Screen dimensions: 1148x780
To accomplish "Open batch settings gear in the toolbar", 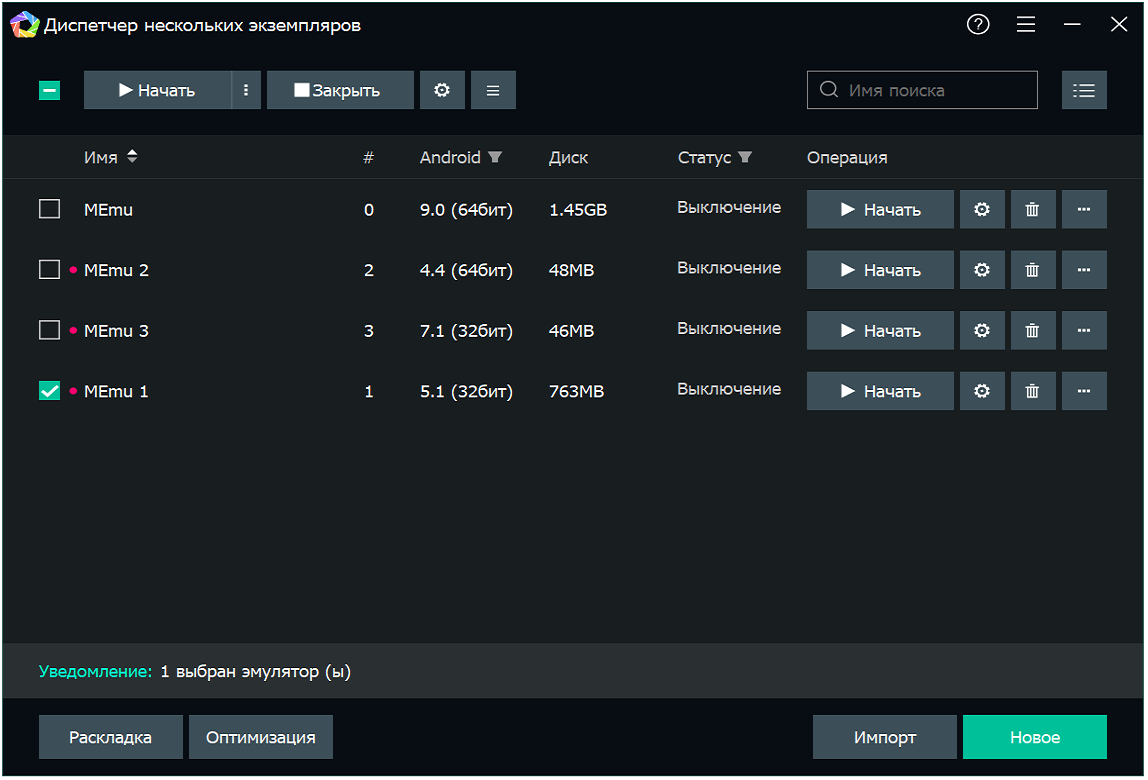I will click(441, 90).
